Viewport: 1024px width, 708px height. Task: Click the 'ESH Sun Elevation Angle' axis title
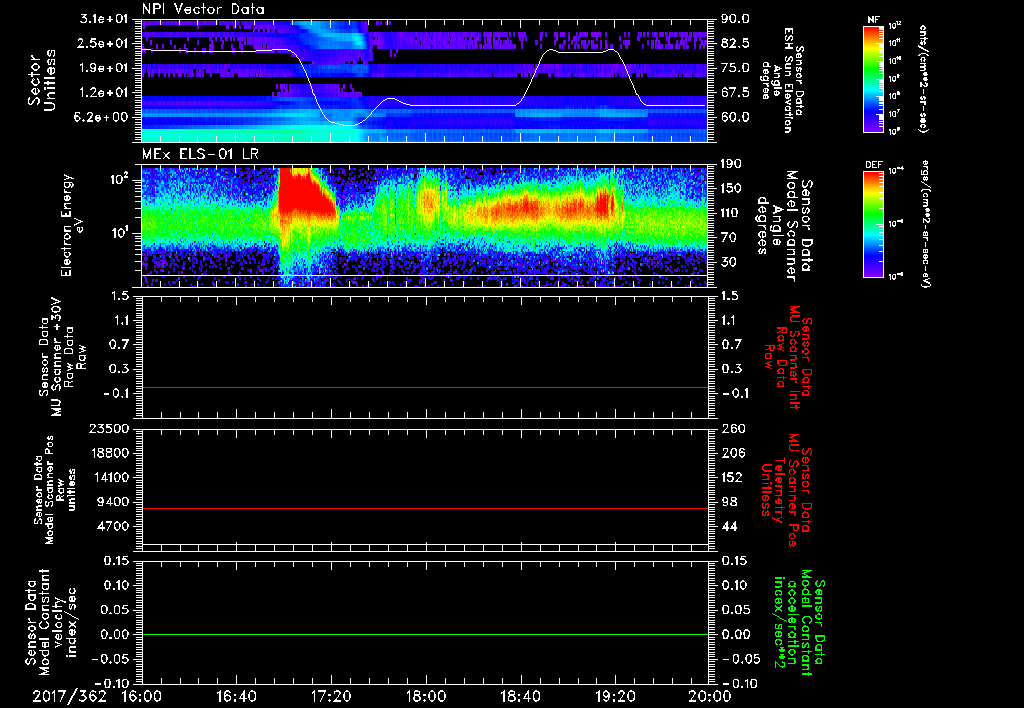[x=781, y=80]
